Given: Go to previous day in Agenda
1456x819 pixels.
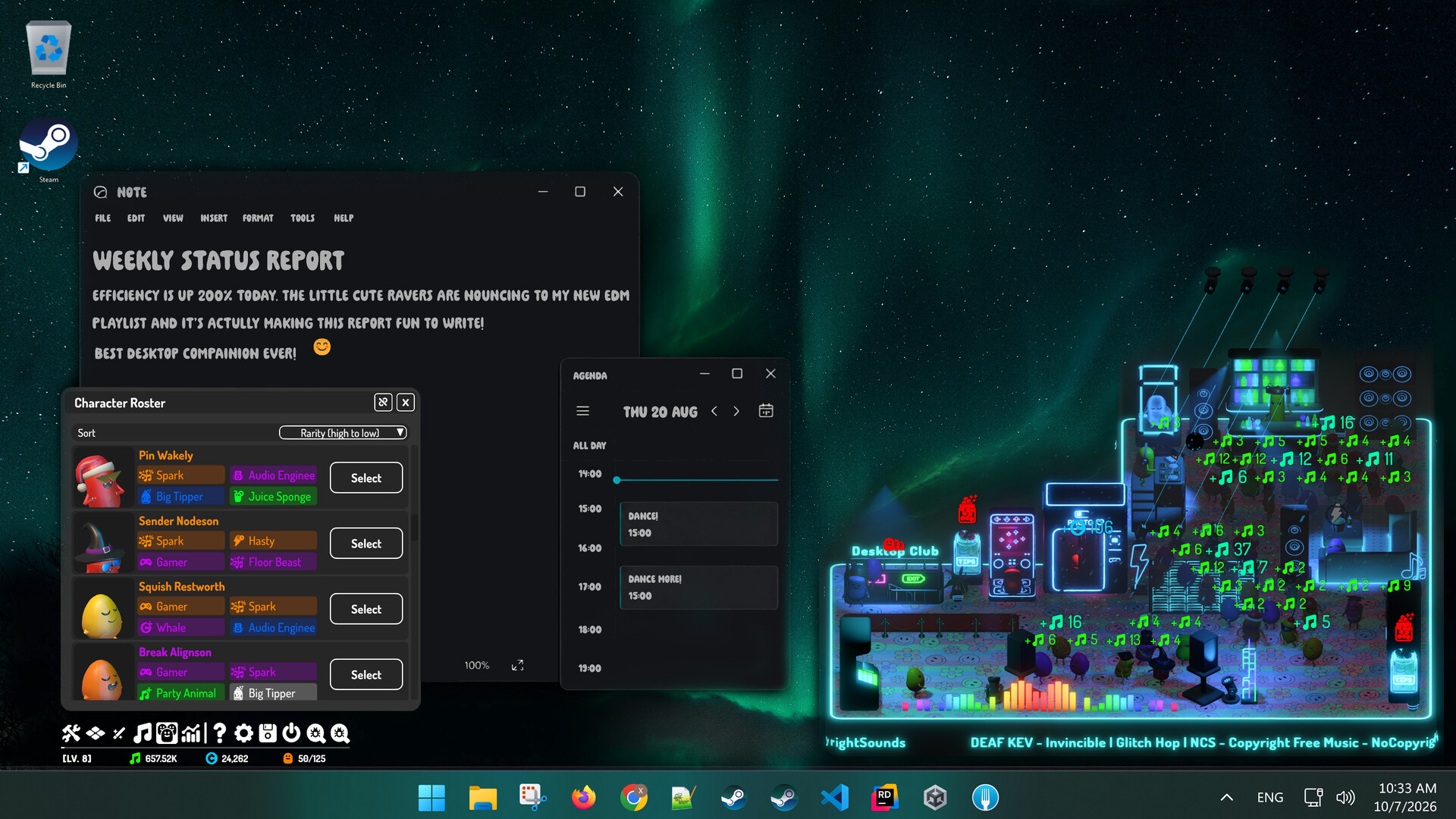Looking at the screenshot, I should point(714,411).
